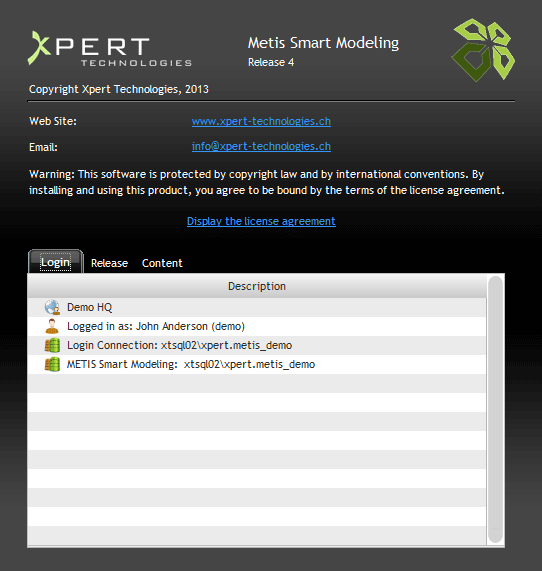Click the green Metis flower logo

(483, 50)
